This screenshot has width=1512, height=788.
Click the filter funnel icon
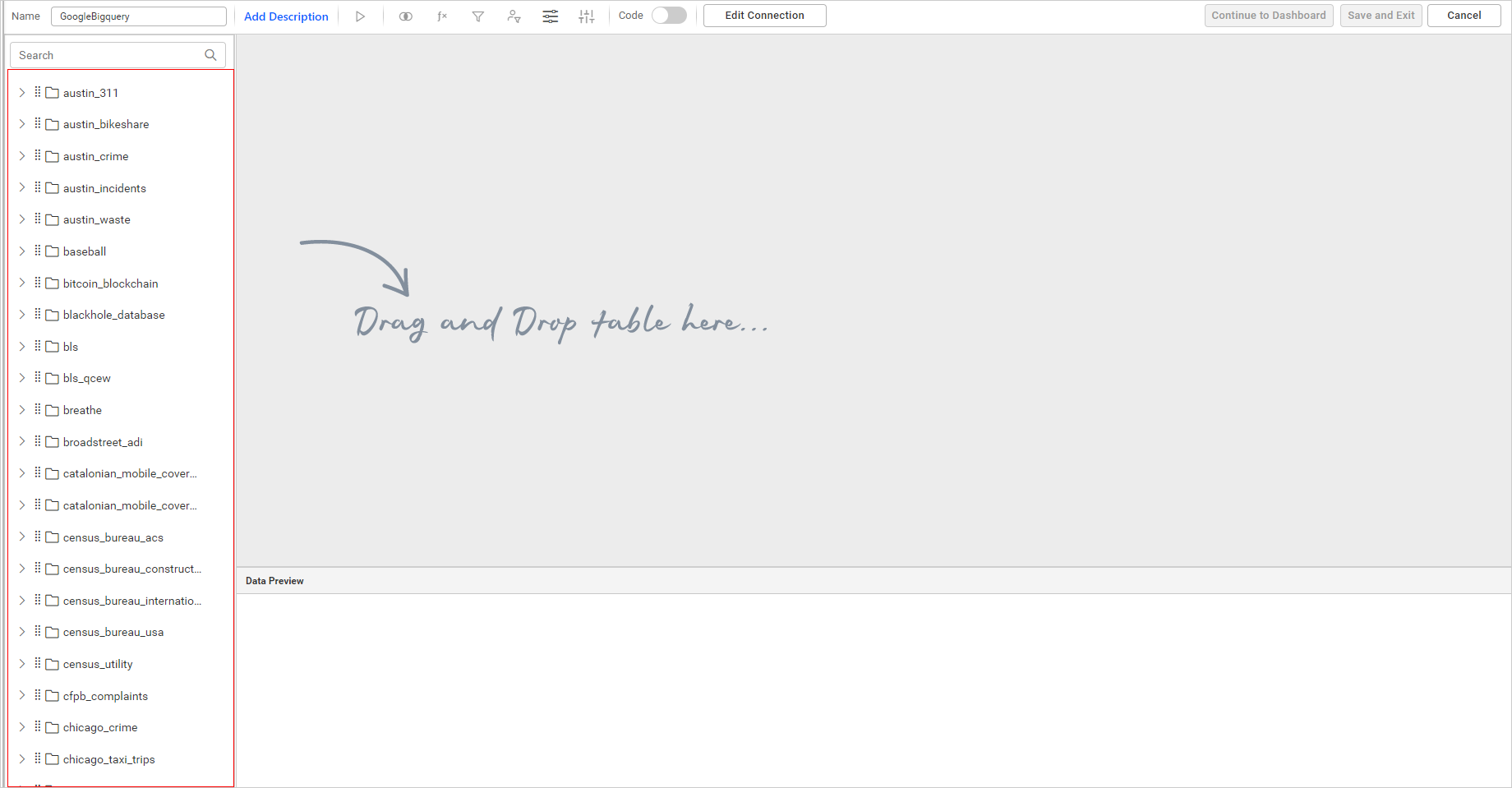pyautogui.click(x=477, y=16)
